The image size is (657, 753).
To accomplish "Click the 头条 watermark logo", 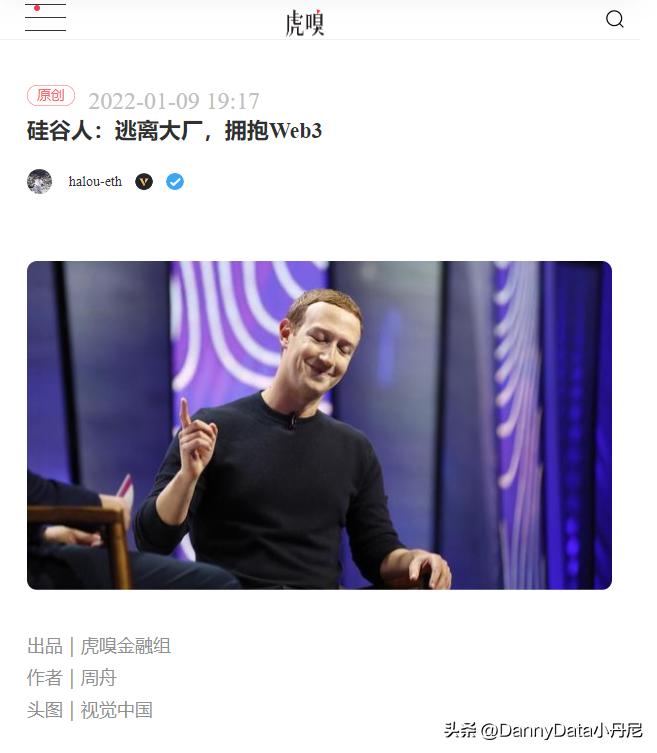I will (x=460, y=730).
